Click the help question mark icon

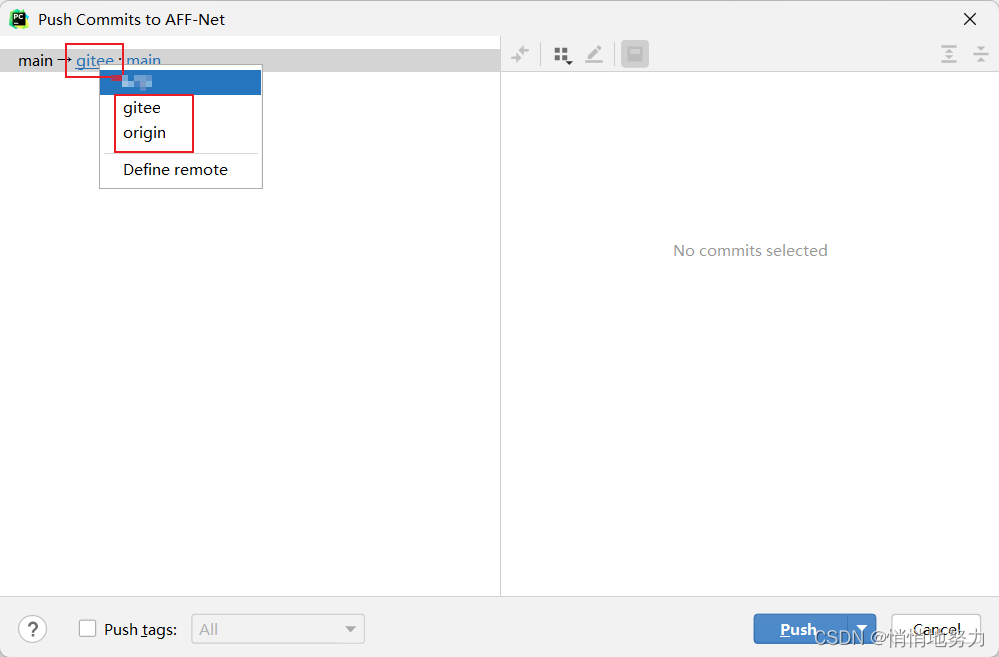coord(32,629)
